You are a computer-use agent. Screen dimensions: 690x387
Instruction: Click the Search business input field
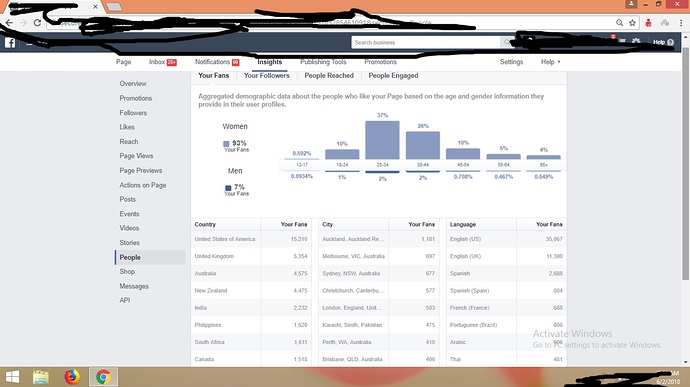(426, 43)
